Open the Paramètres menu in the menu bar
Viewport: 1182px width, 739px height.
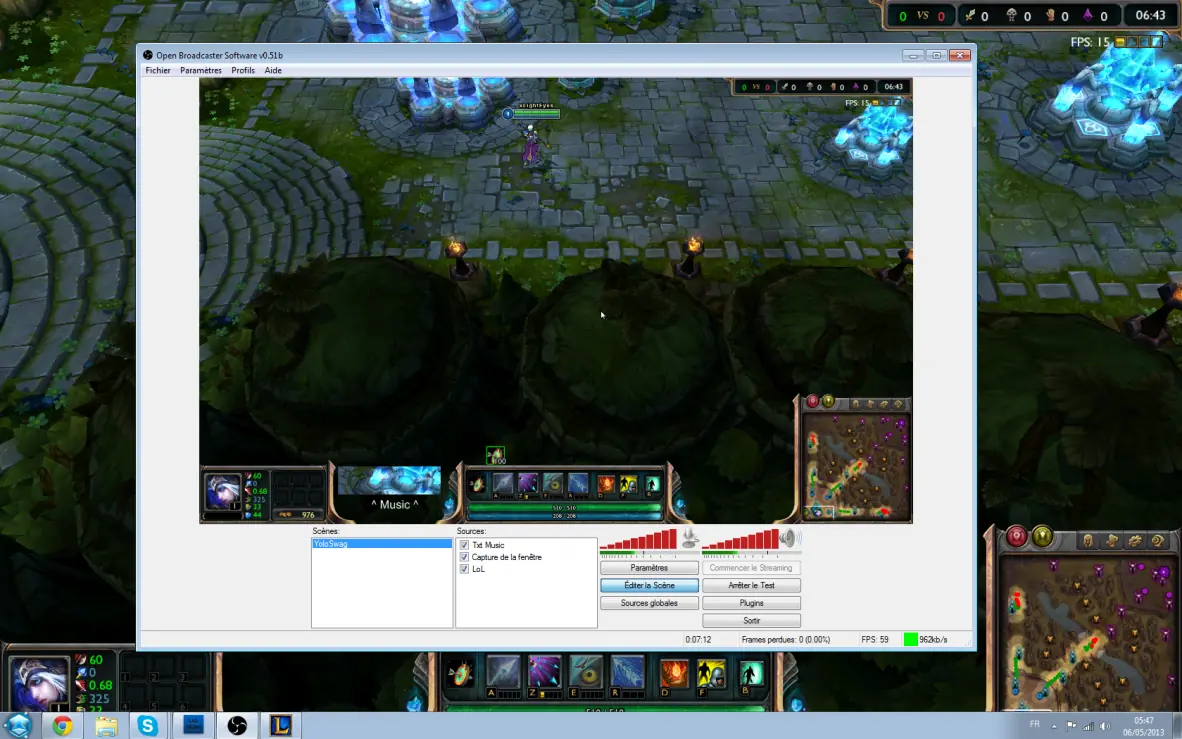pos(201,70)
